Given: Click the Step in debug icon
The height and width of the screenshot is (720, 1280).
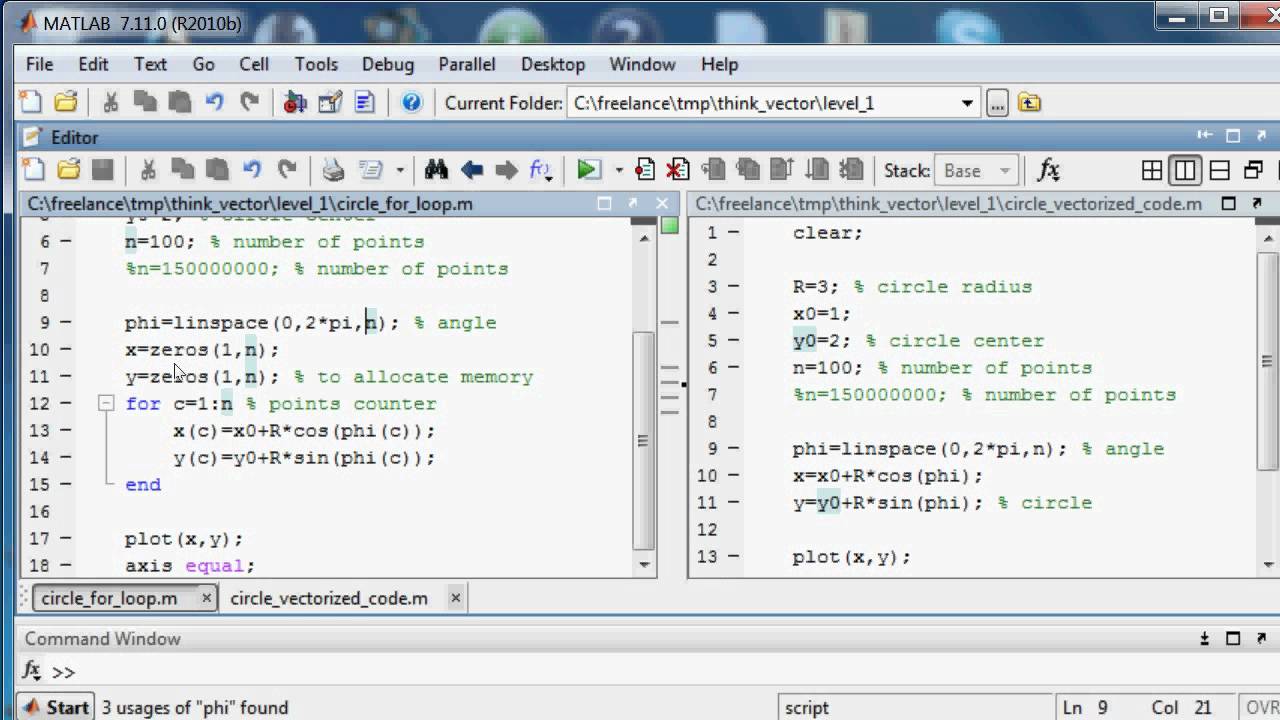Looking at the screenshot, I should [748, 170].
